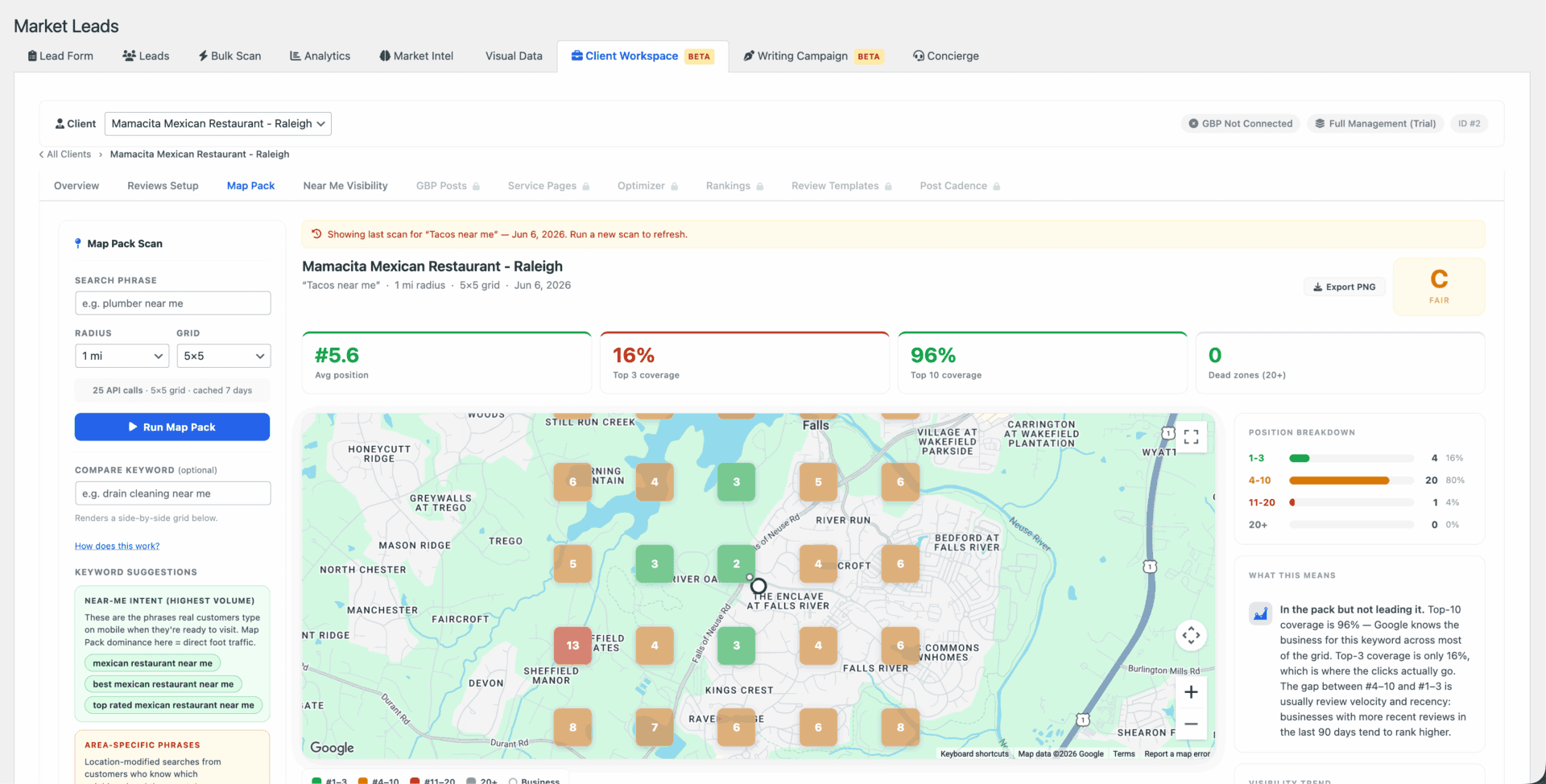Open the Analytics tab

pos(320,56)
